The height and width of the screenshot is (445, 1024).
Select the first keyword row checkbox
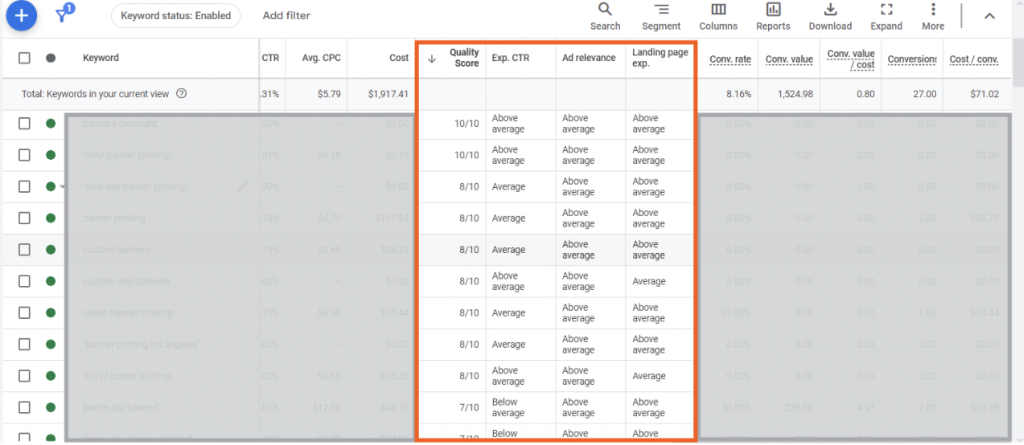(x=24, y=124)
